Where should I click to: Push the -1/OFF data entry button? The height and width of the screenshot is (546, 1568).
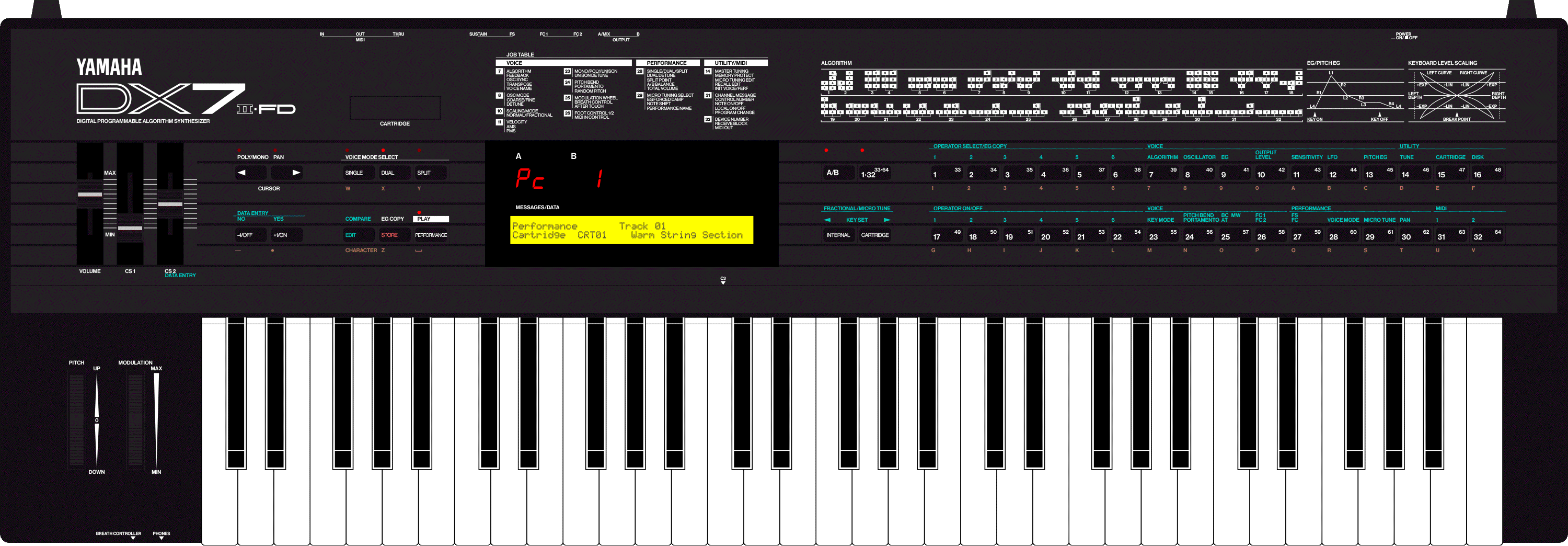(251, 235)
